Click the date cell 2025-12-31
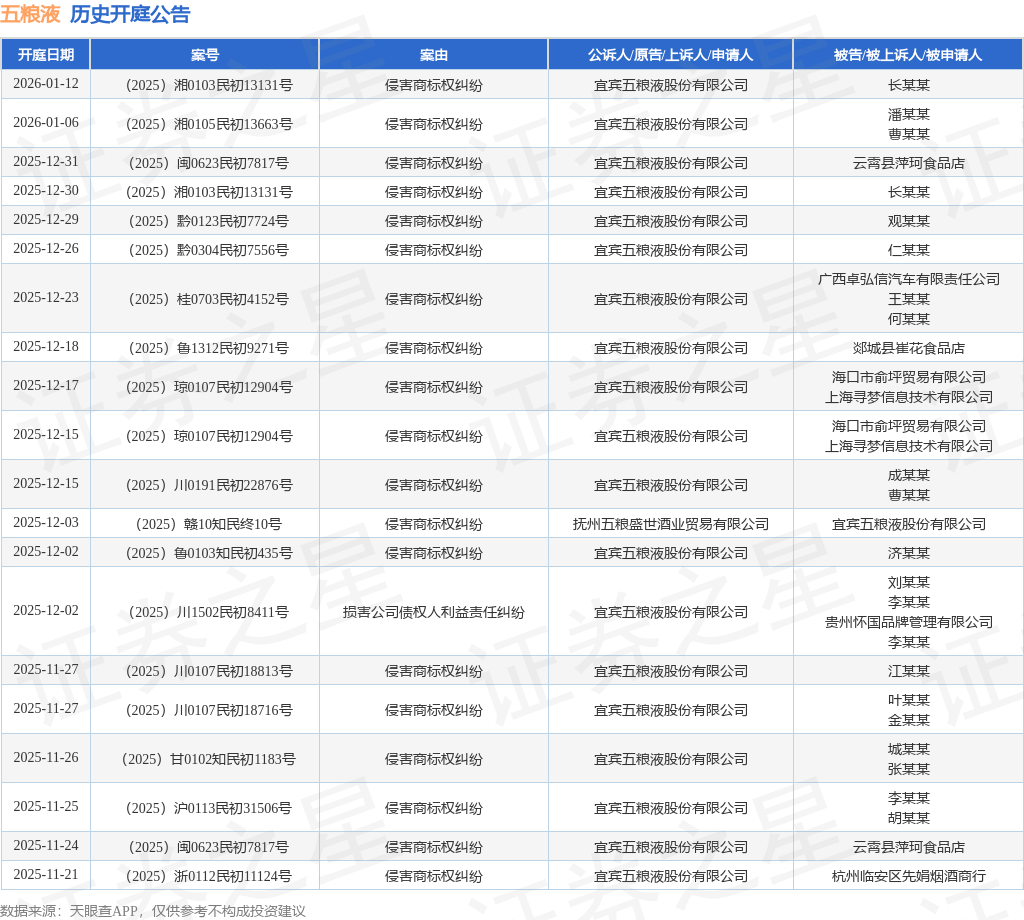The width and height of the screenshot is (1024, 920). pyautogui.click(x=46, y=161)
